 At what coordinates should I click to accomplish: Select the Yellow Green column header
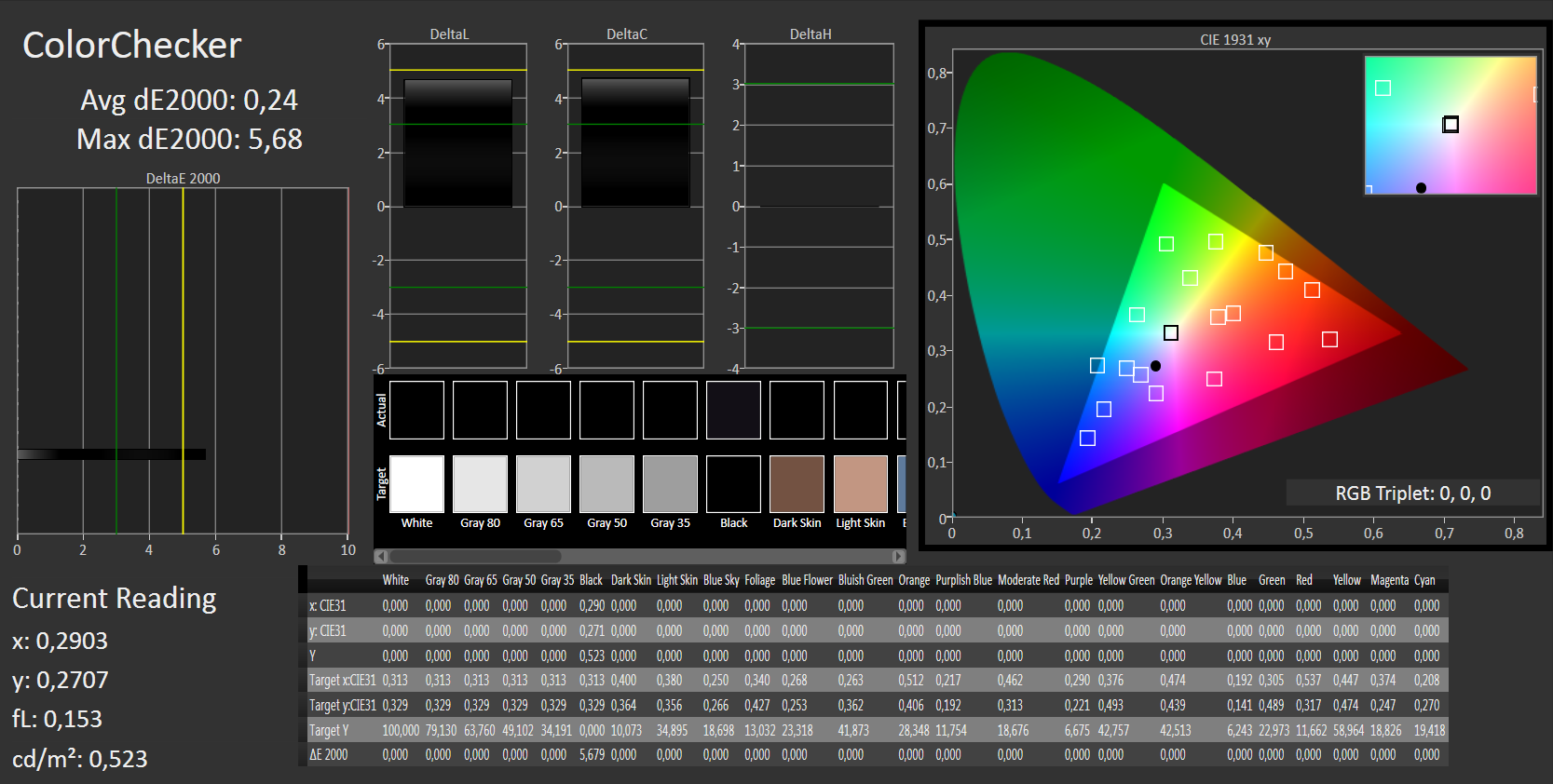1125,580
